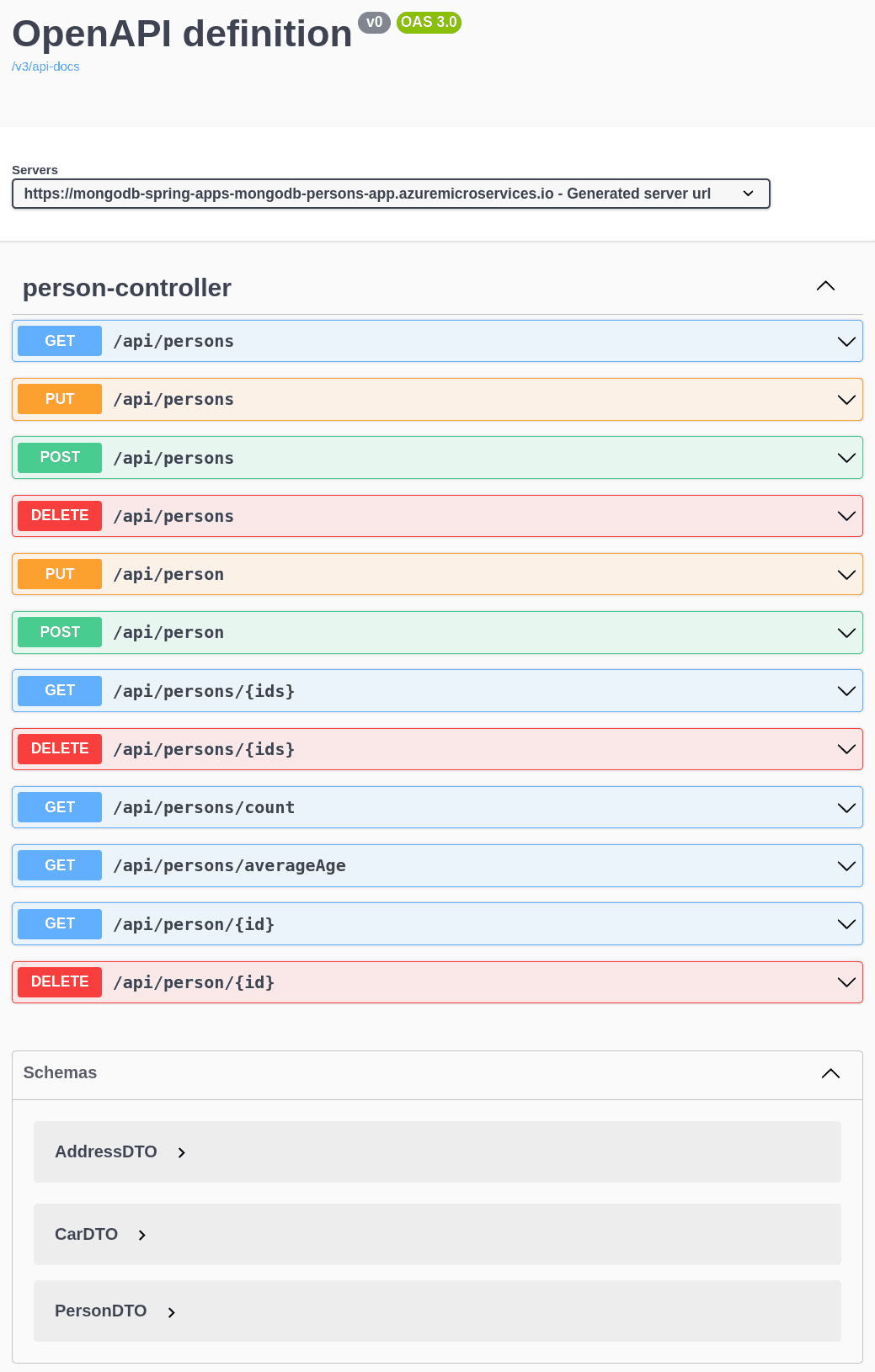Expand GET /api/persons/{ids} chevron
This screenshot has height=1372, width=875.
click(846, 691)
